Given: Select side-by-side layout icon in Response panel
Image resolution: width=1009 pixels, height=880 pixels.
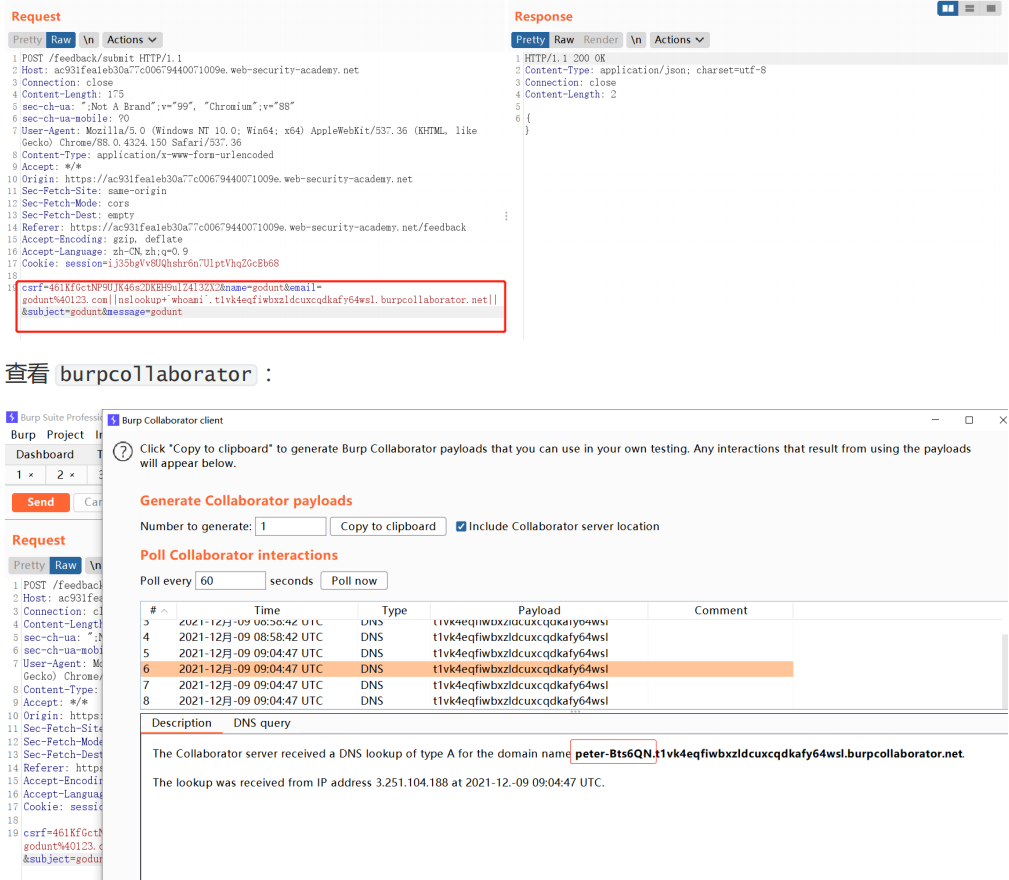Looking at the screenshot, I should pos(947,8).
